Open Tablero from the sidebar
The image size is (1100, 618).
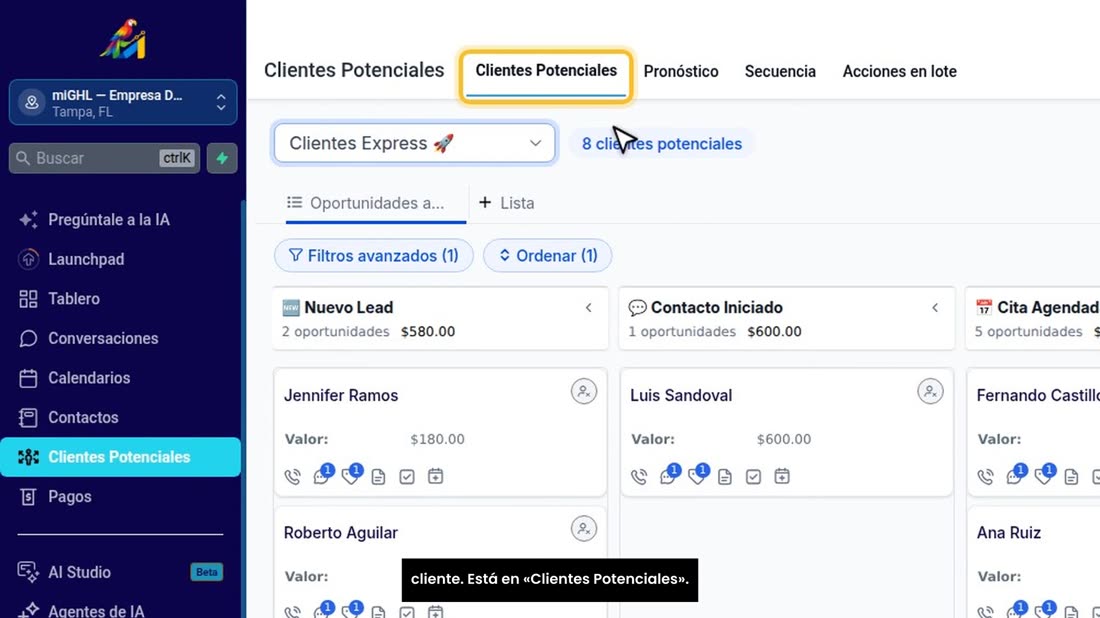point(74,299)
